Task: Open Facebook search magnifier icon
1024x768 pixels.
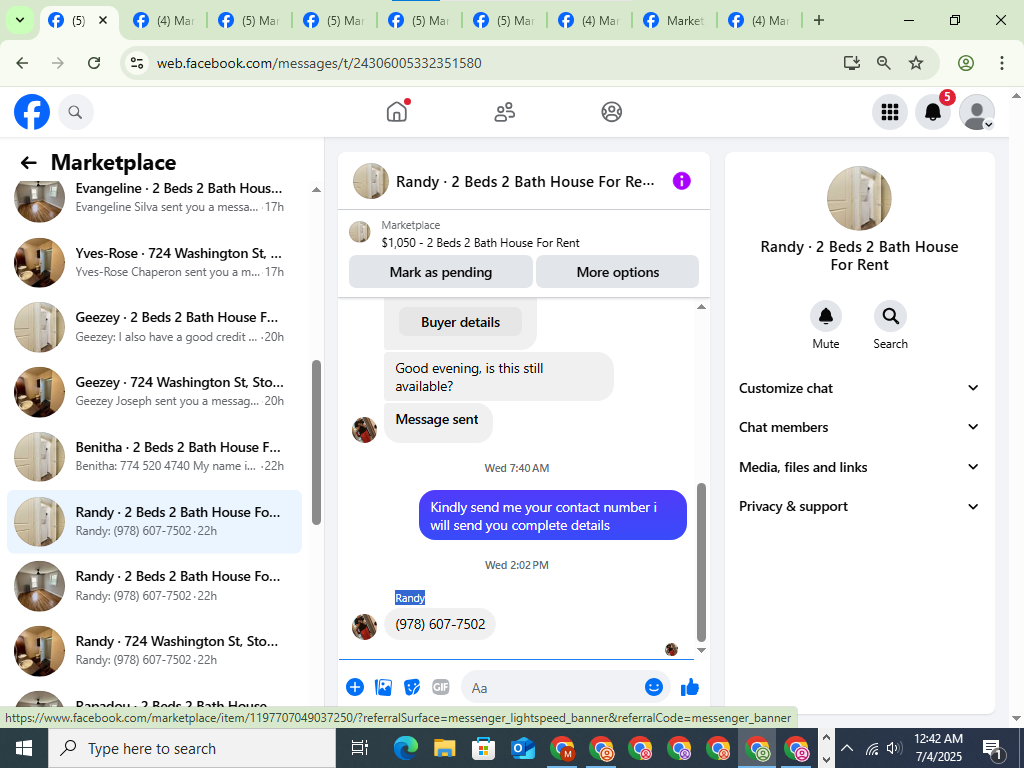Action: pyautogui.click(x=76, y=112)
